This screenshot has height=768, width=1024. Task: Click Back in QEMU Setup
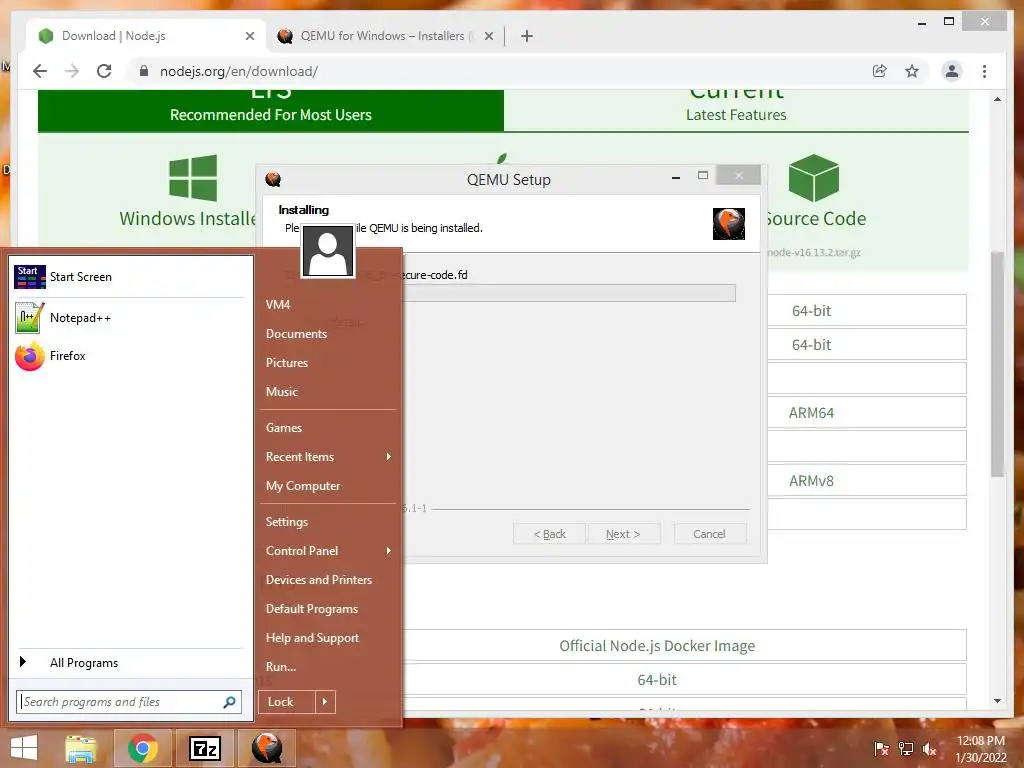[x=550, y=534]
